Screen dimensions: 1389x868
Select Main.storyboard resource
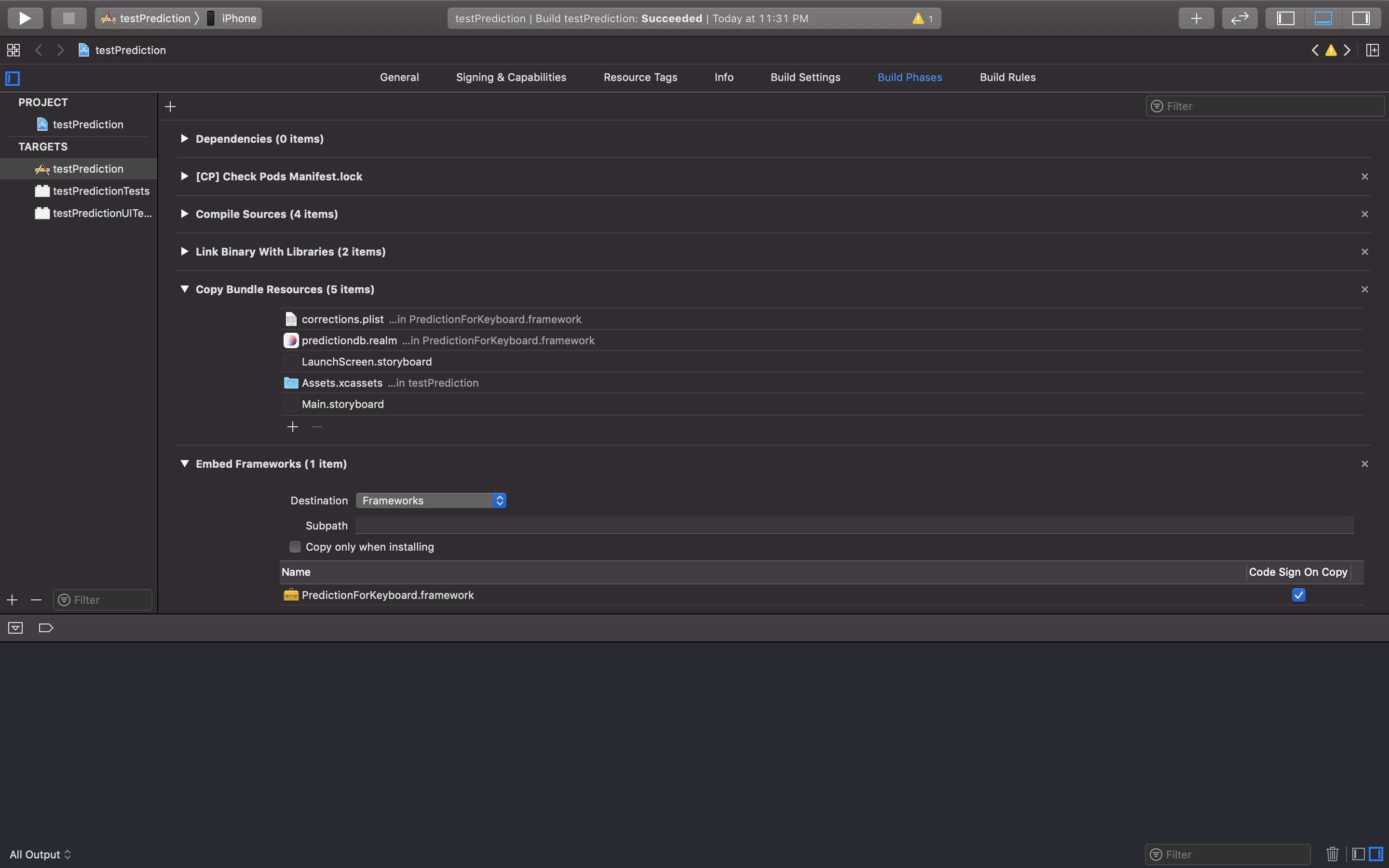point(821,404)
